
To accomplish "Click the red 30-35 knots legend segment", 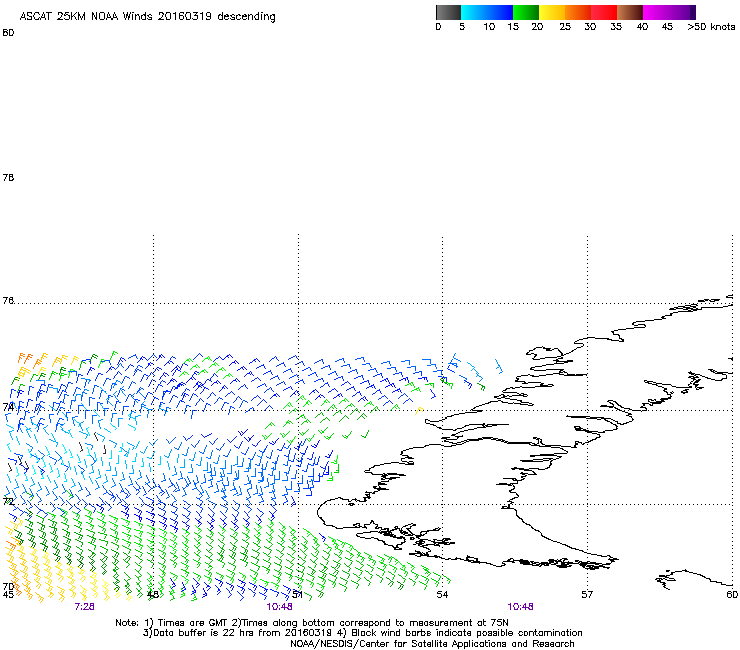I will coord(604,12).
